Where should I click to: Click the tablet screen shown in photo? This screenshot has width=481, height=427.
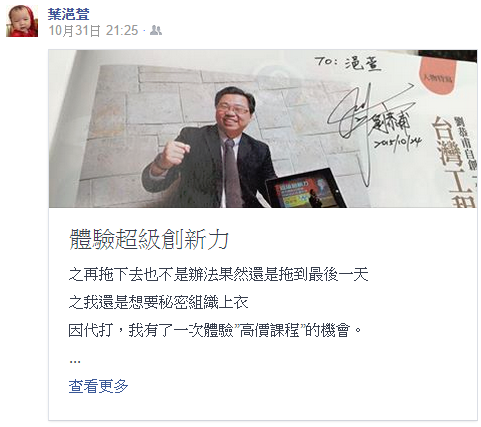[302, 189]
